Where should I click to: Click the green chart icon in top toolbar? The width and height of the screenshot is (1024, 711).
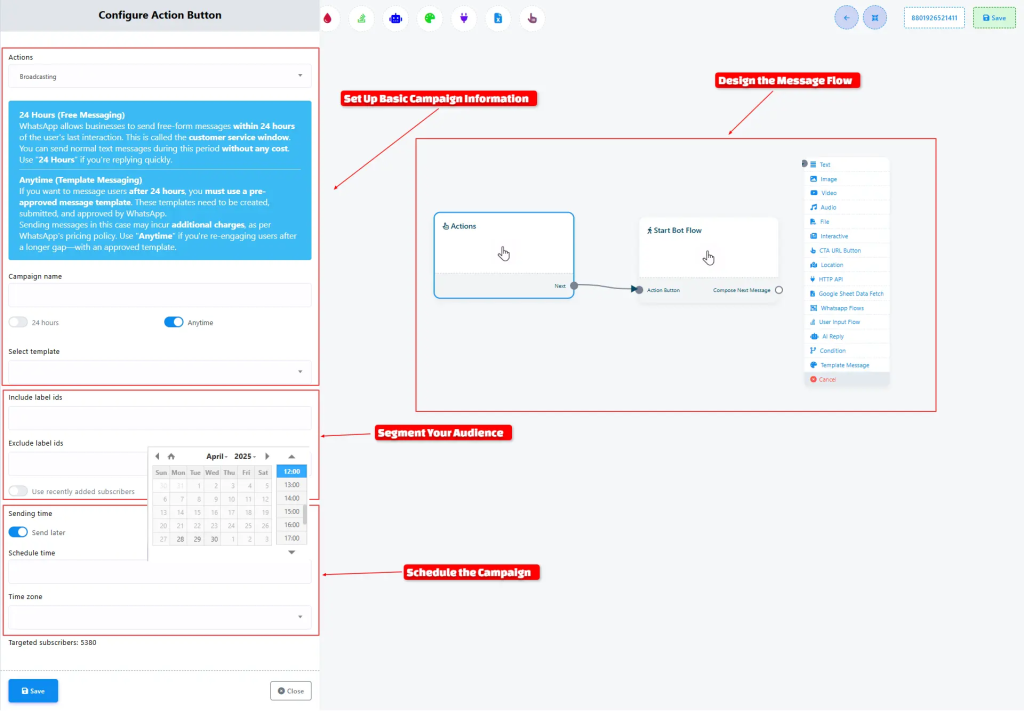pos(362,18)
